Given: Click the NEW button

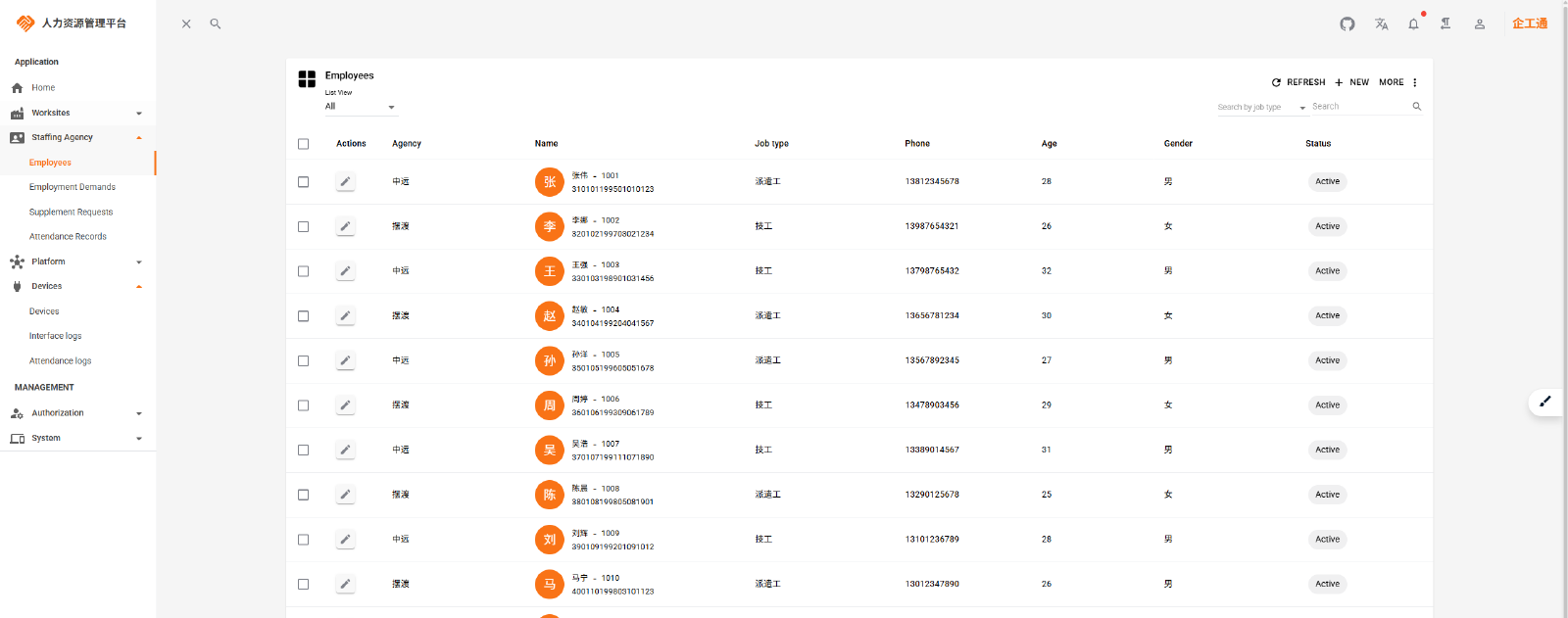Looking at the screenshot, I should (1352, 82).
